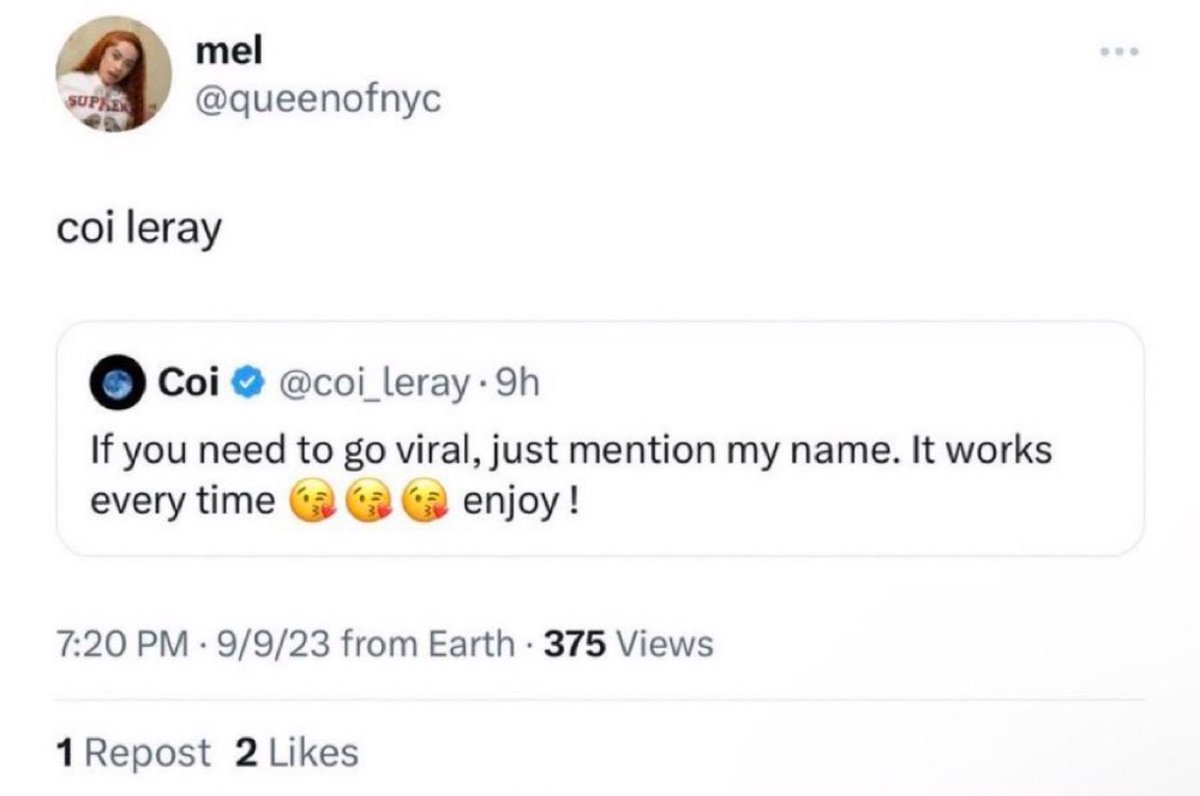This screenshot has width=1200, height=796.
Task: Open the "2 Likes" list
Action: click(x=295, y=752)
